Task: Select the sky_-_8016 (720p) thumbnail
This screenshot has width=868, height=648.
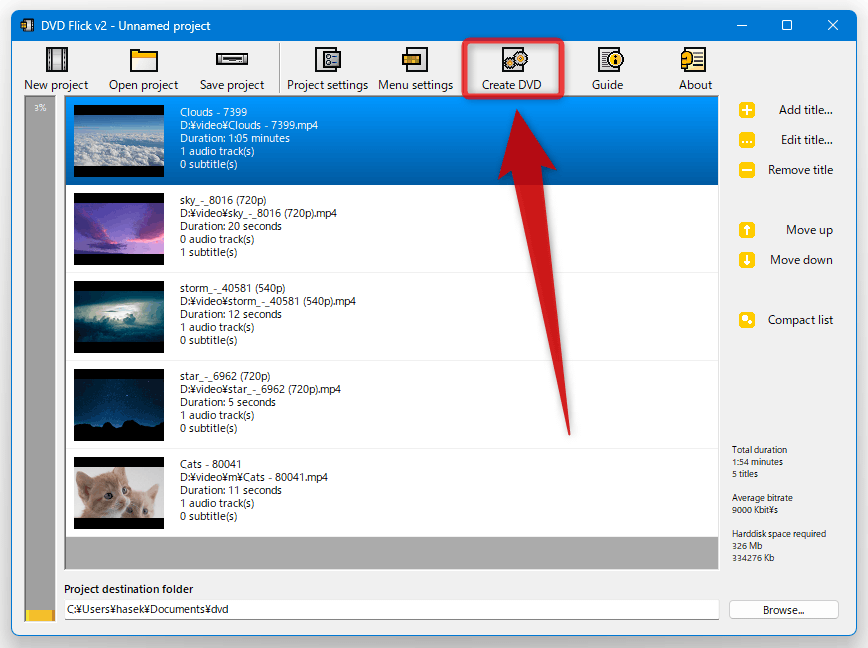Action: [x=119, y=229]
